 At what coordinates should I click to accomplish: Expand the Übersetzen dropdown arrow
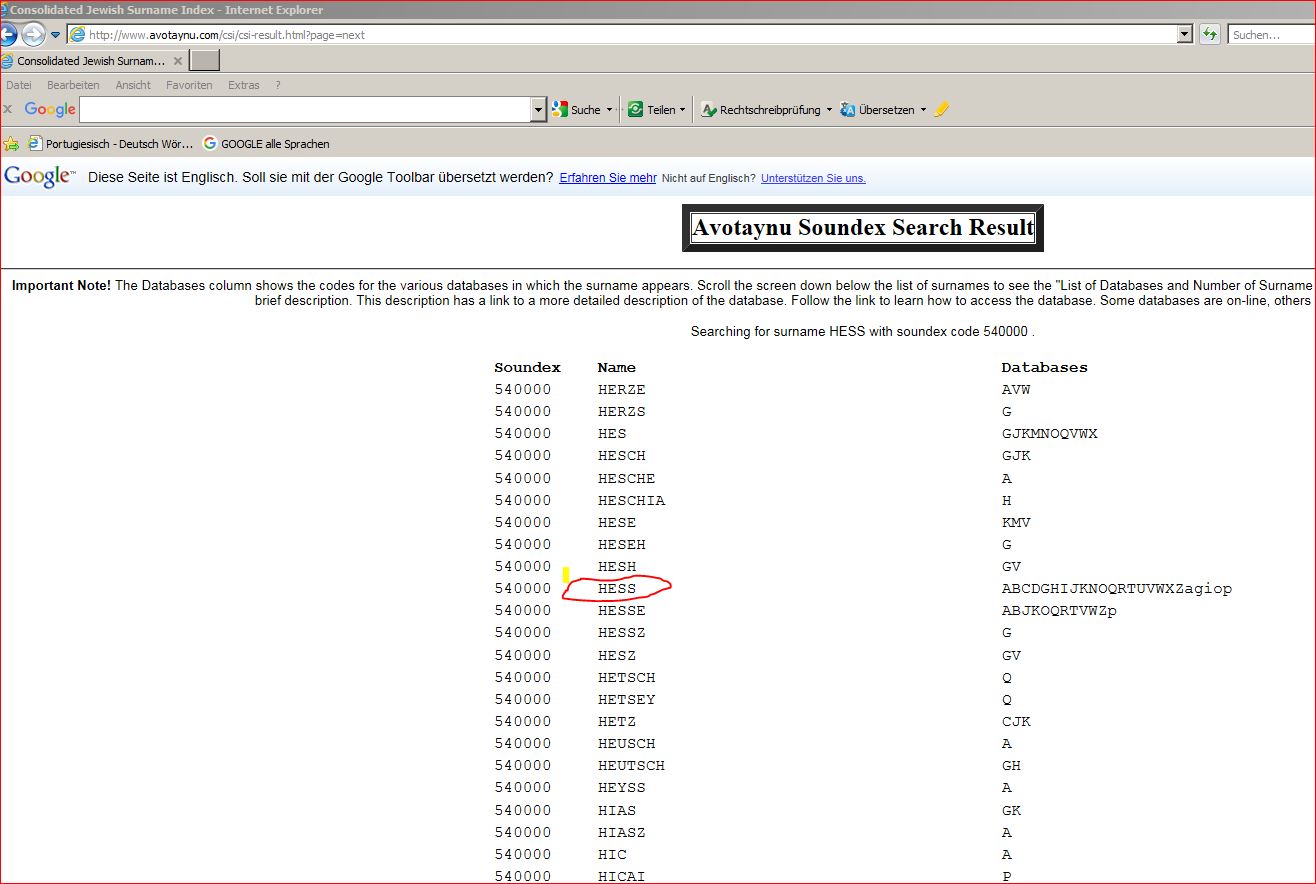[923, 110]
